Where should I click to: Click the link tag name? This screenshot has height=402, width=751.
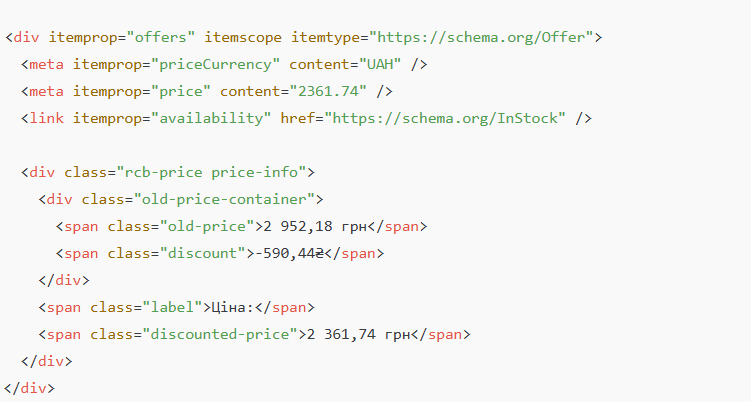tap(46, 118)
